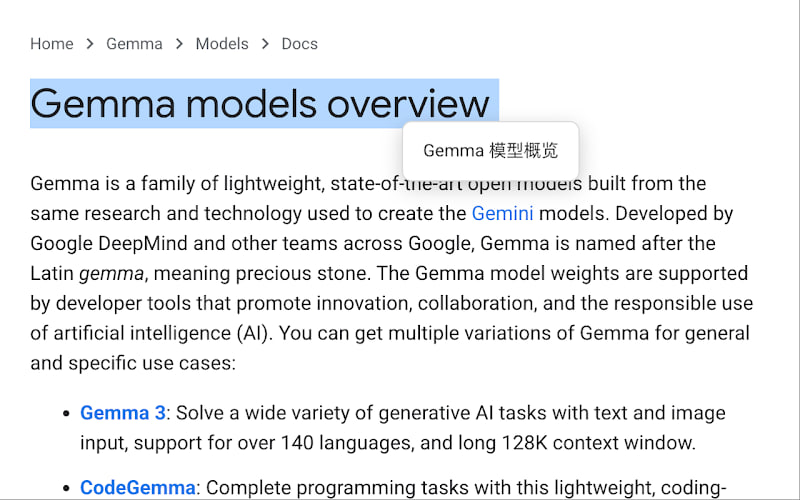Image resolution: width=800 pixels, height=500 pixels.
Task: Click the chevron between Models and Docs
Action: (x=265, y=44)
